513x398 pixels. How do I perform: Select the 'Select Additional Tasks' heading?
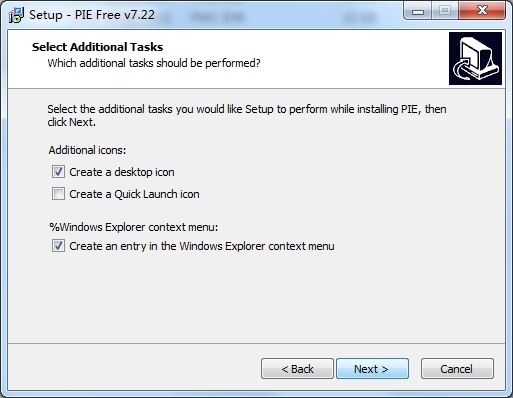click(97, 47)
